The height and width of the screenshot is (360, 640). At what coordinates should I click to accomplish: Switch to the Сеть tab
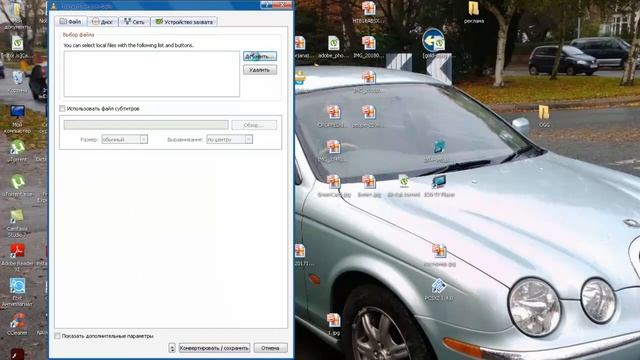[x=134, y=22]
